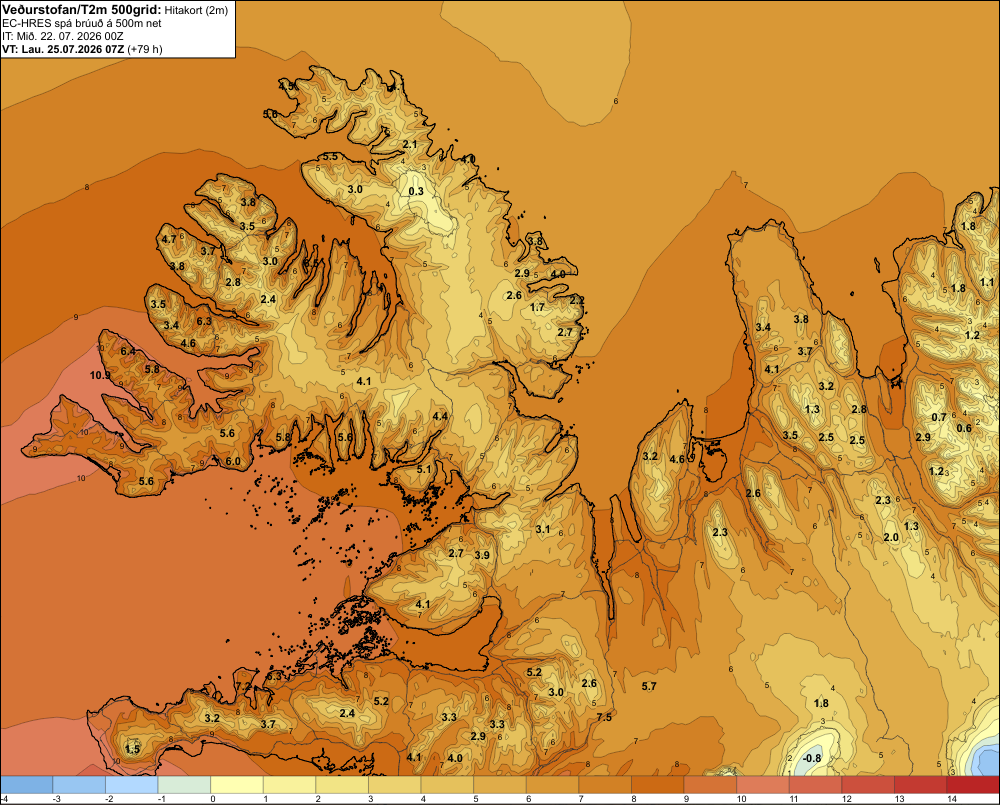Click the 0.6 temperature value
This screenshot has height=805, width=1000.
point(964,428)
